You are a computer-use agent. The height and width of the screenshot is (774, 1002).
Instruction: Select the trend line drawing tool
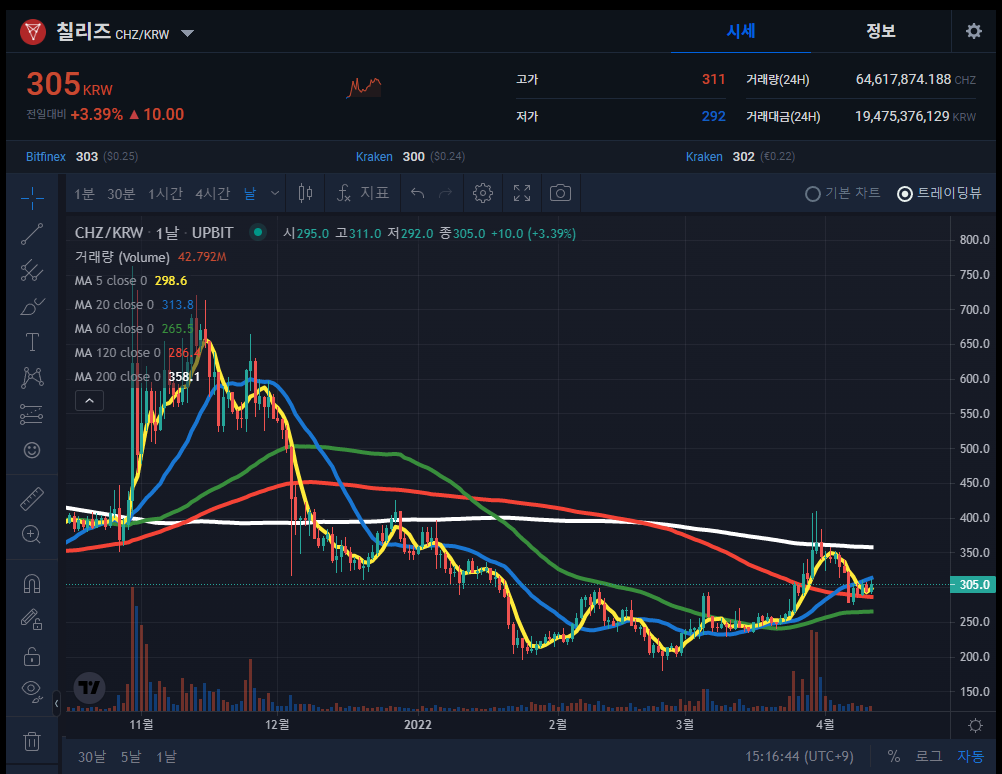(x=32, y=234)
